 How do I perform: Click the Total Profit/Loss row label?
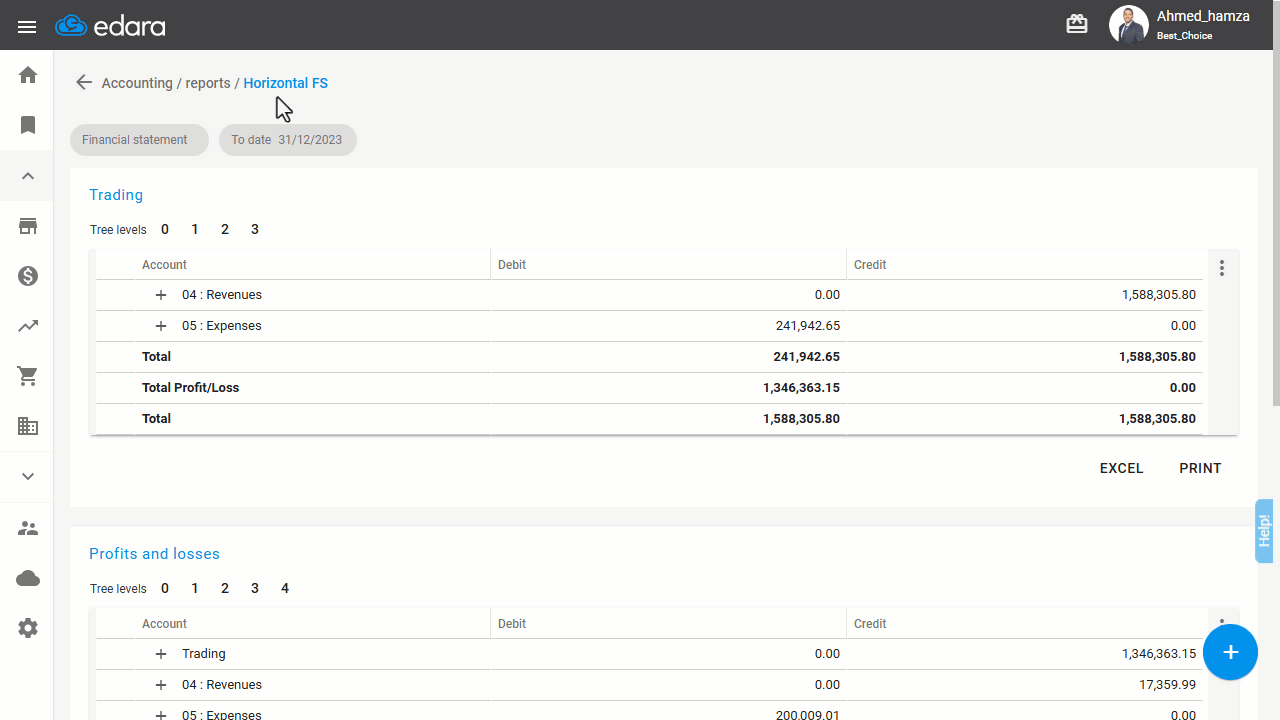(x=190, y=388)
